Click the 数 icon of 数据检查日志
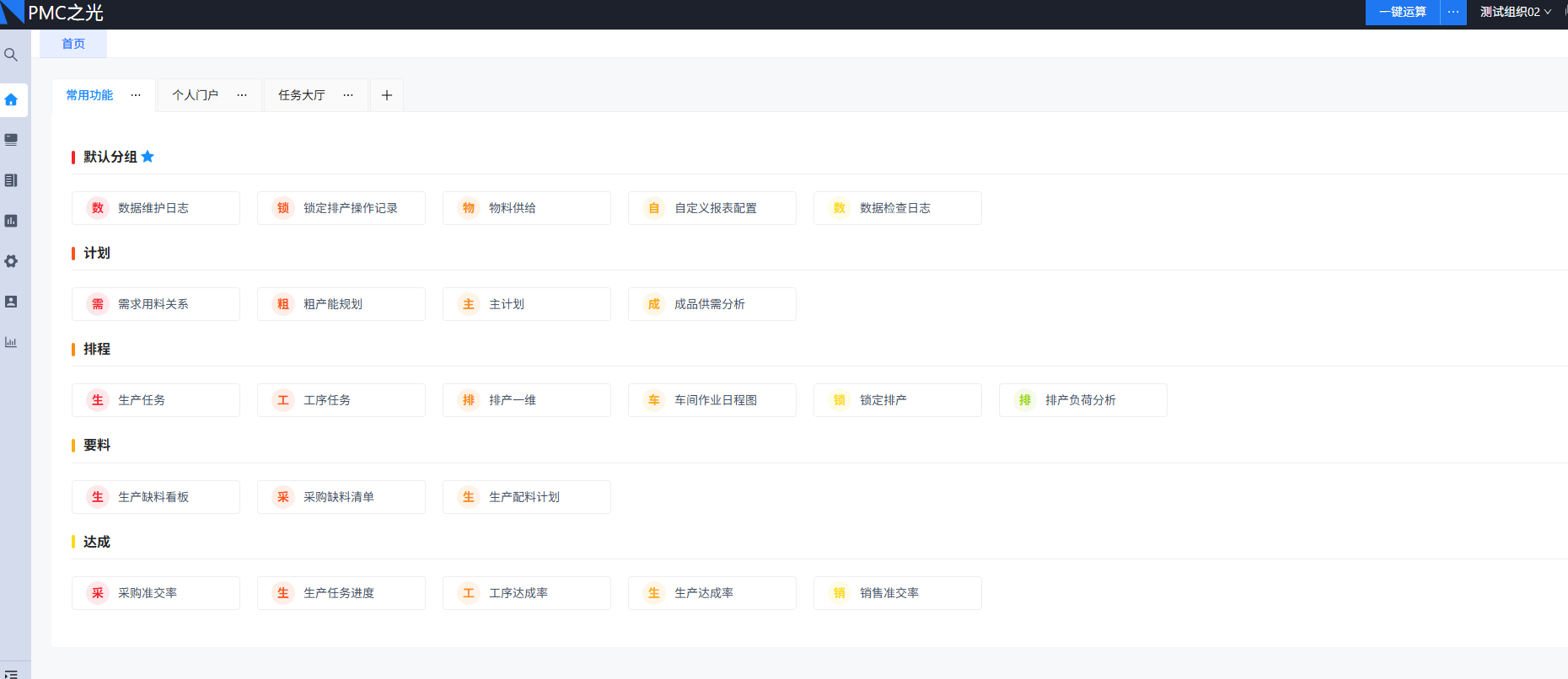The height and width of the screenshot is (679, 1568). 840,208
